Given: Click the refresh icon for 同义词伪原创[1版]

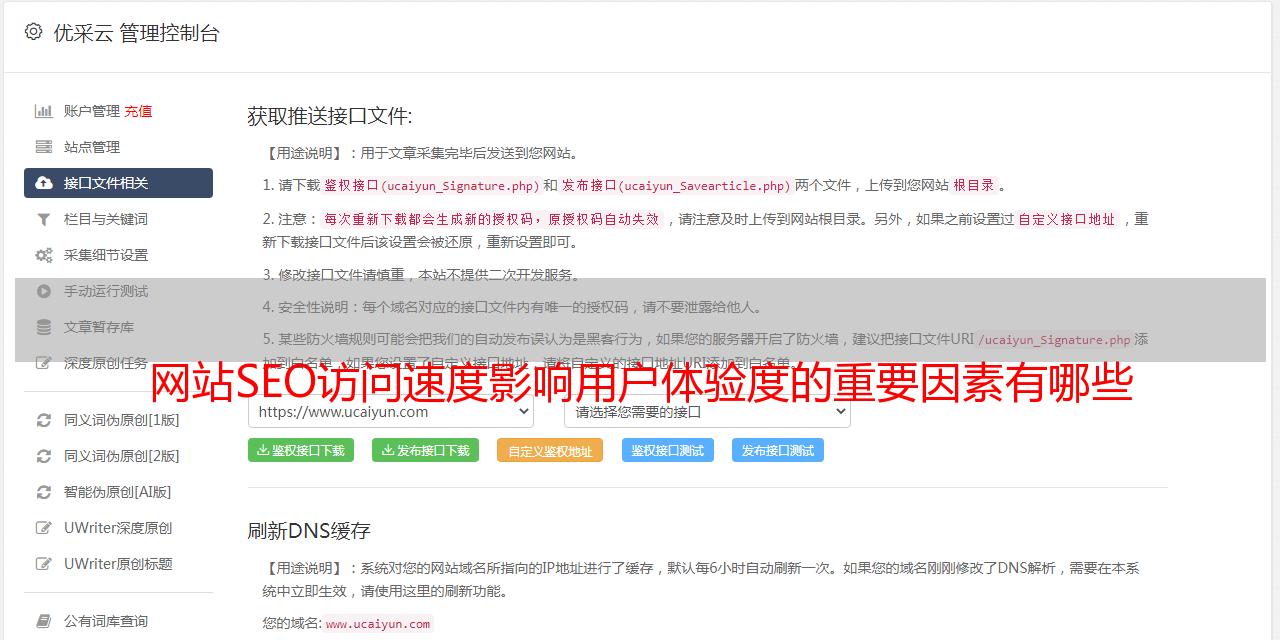Looking at the screenshot, I should (x=44, y=420).
